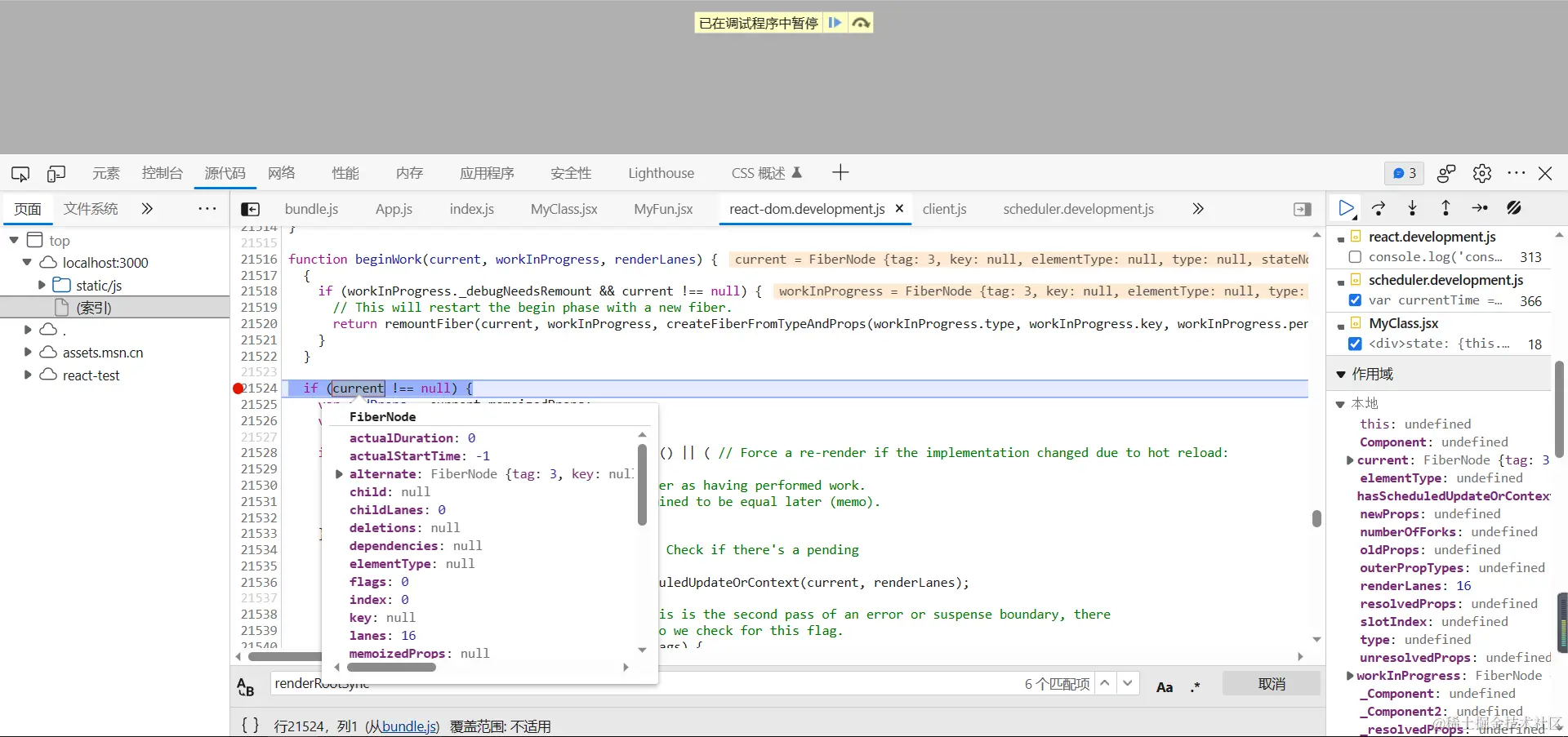This screenshot has width=1568, height=737.
Task: Go to previous search match
Action: point(1104,683)
